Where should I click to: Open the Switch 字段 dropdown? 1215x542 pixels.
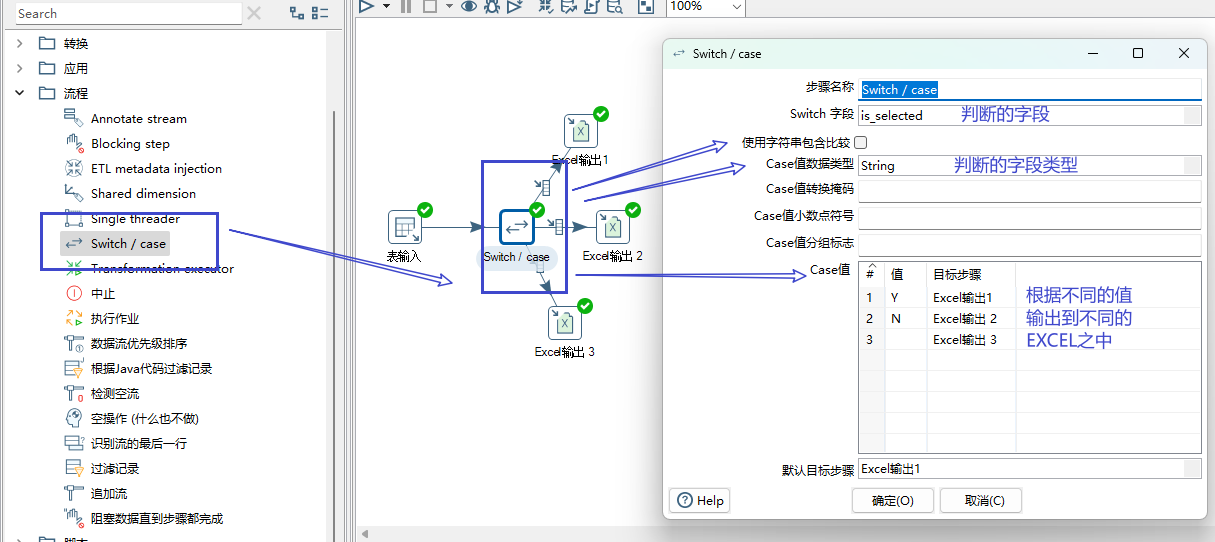pyautogui.click(x=1191, y=115)
